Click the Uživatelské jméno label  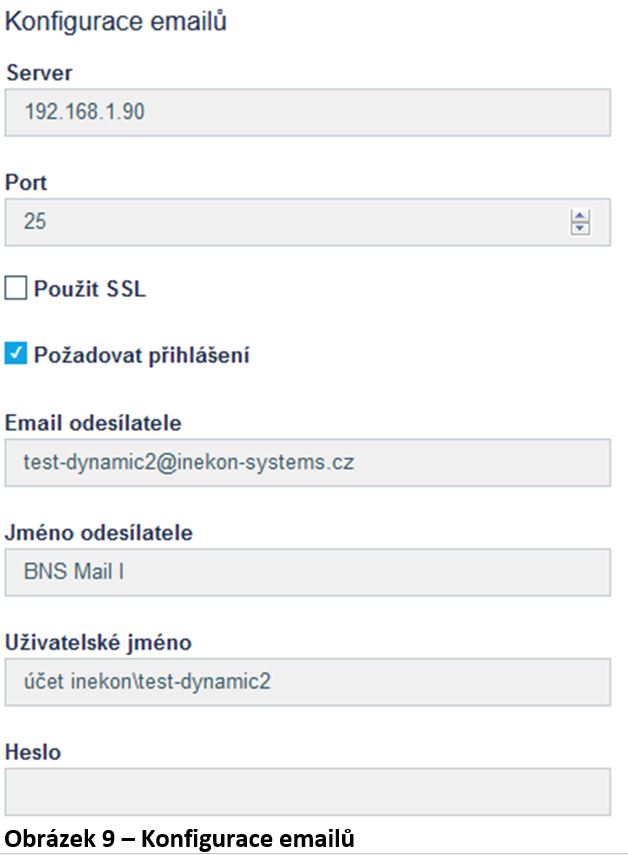coord(97,642)
